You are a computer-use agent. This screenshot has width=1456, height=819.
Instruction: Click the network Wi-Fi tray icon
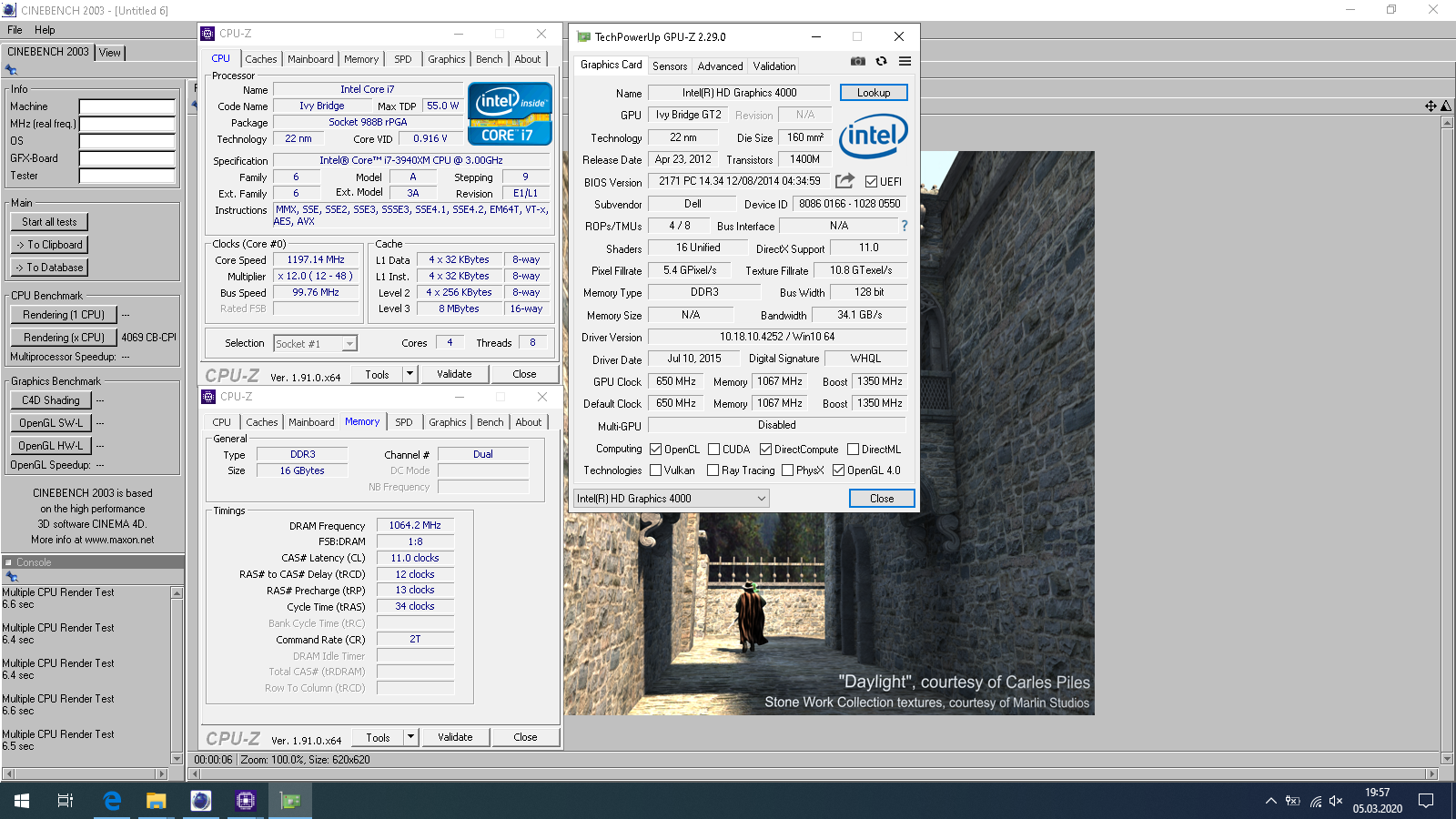(x=1316, y=801)
